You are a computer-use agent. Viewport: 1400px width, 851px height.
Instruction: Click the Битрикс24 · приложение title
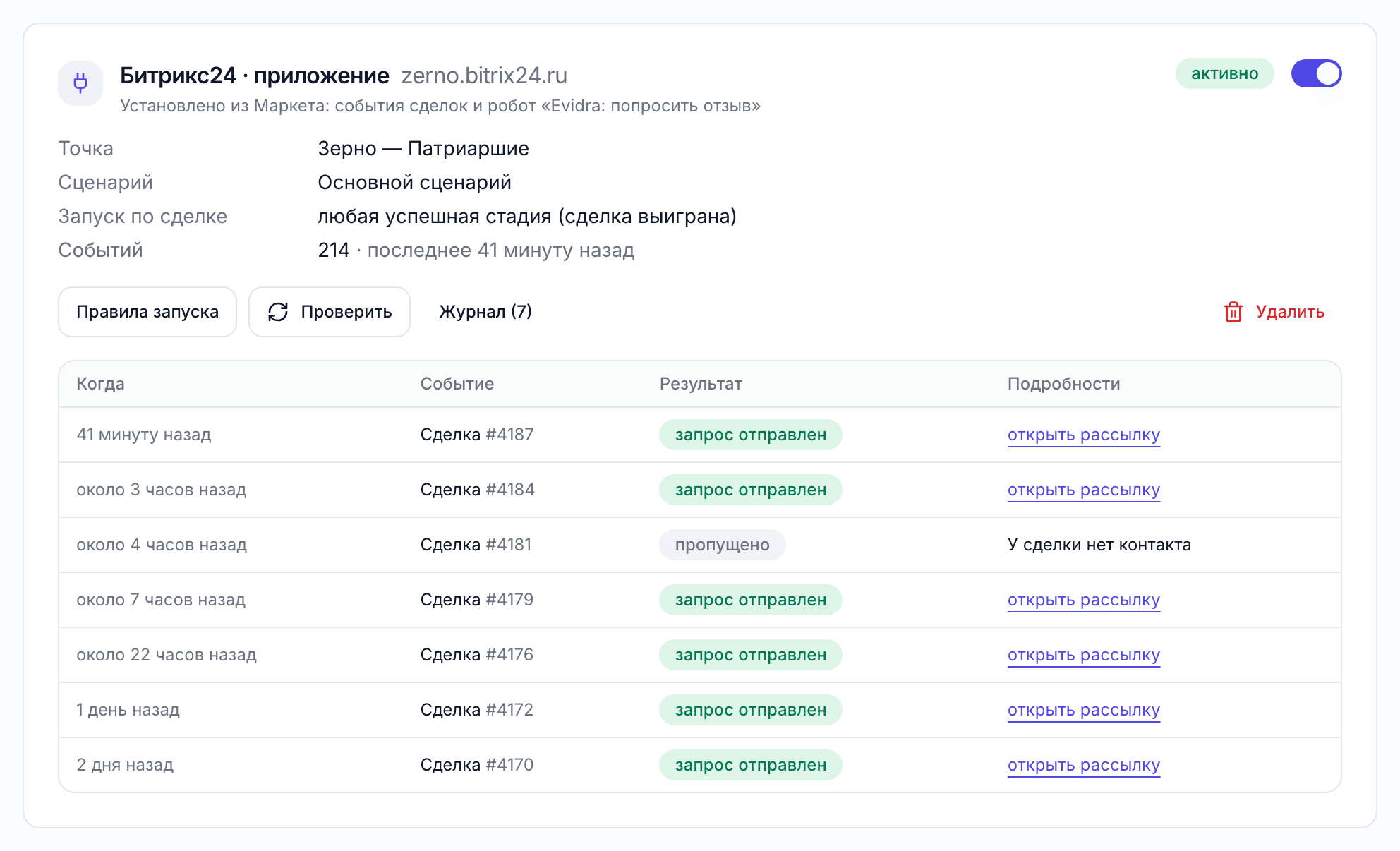pyautogui.click(x=255, y=76)
